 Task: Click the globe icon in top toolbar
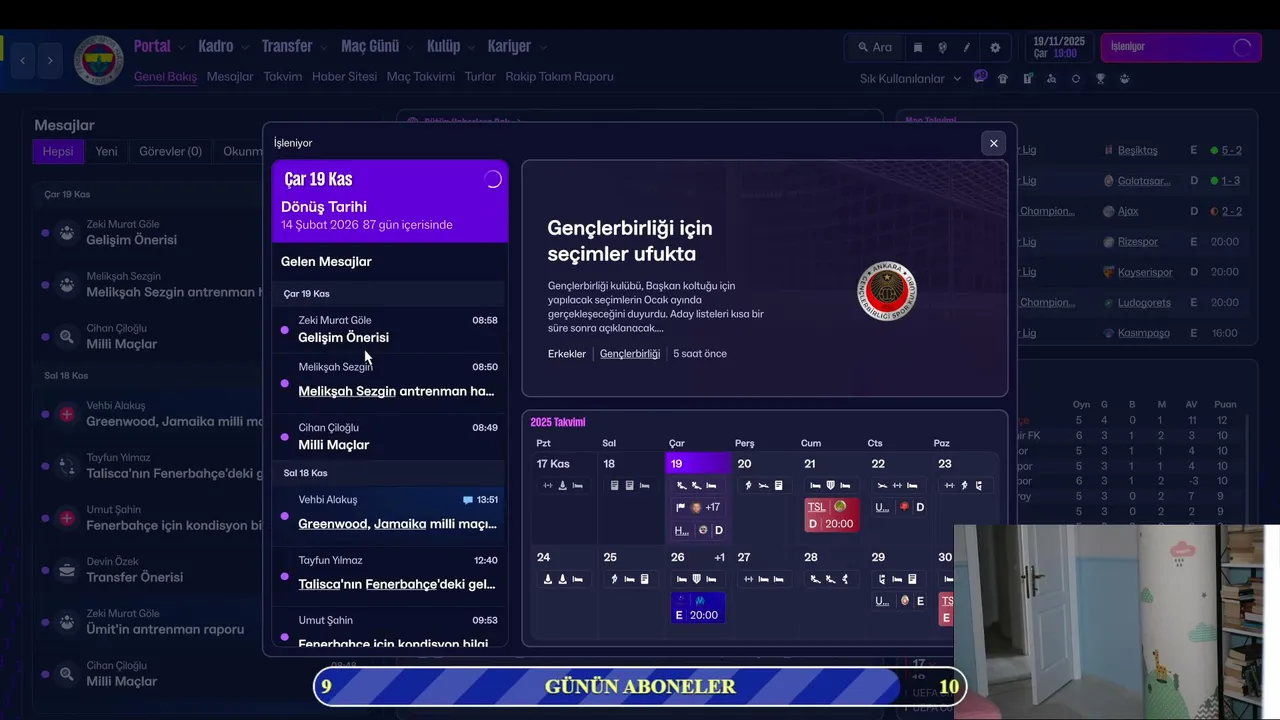[x=942, y=47]
